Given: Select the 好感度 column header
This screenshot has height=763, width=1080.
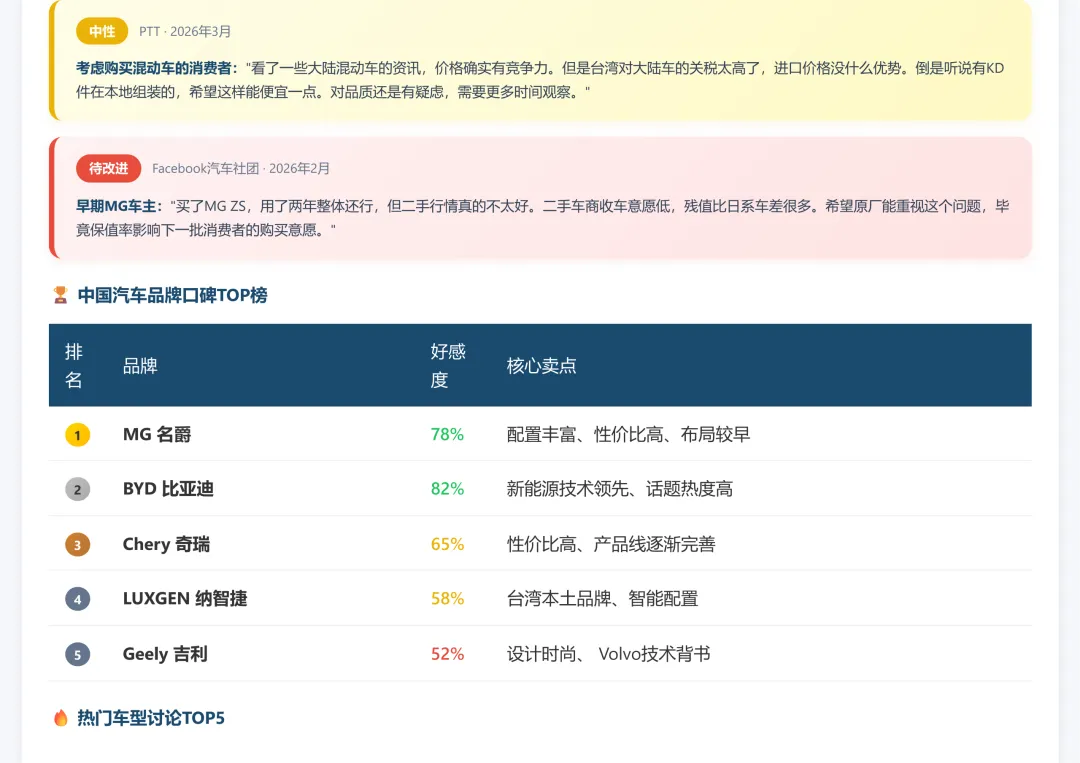Looking at the screenshot, I should pyautogui.click(x=442, y=365).
